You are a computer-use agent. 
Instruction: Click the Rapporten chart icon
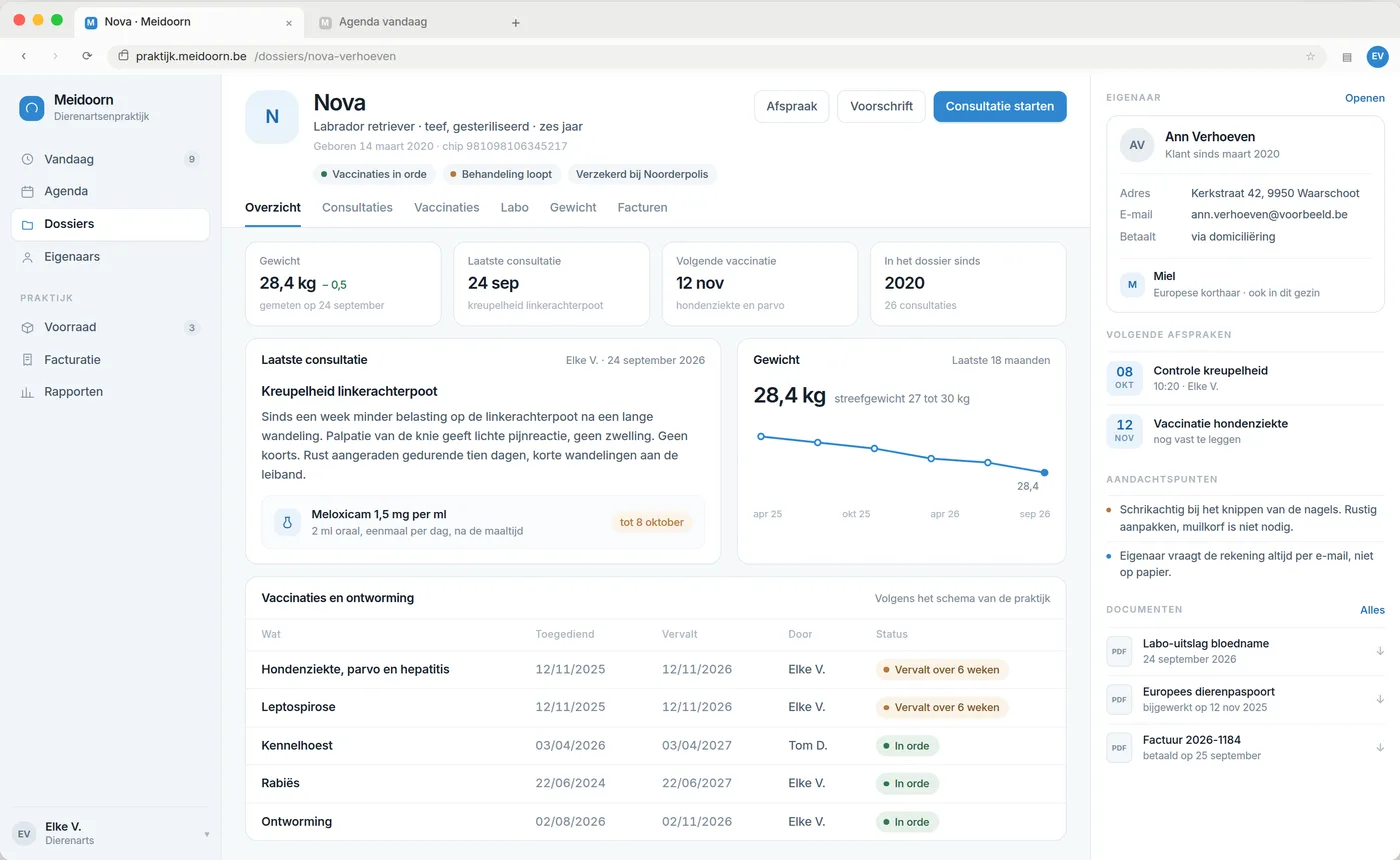point(28,392)
